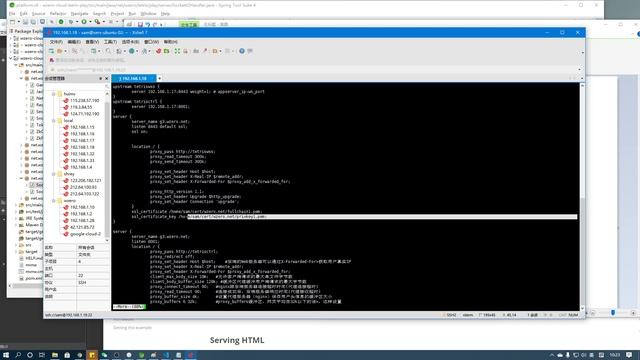Open the Window (W) menu in Xshell
Screen dimensions: 640x360
click(151, 42)
